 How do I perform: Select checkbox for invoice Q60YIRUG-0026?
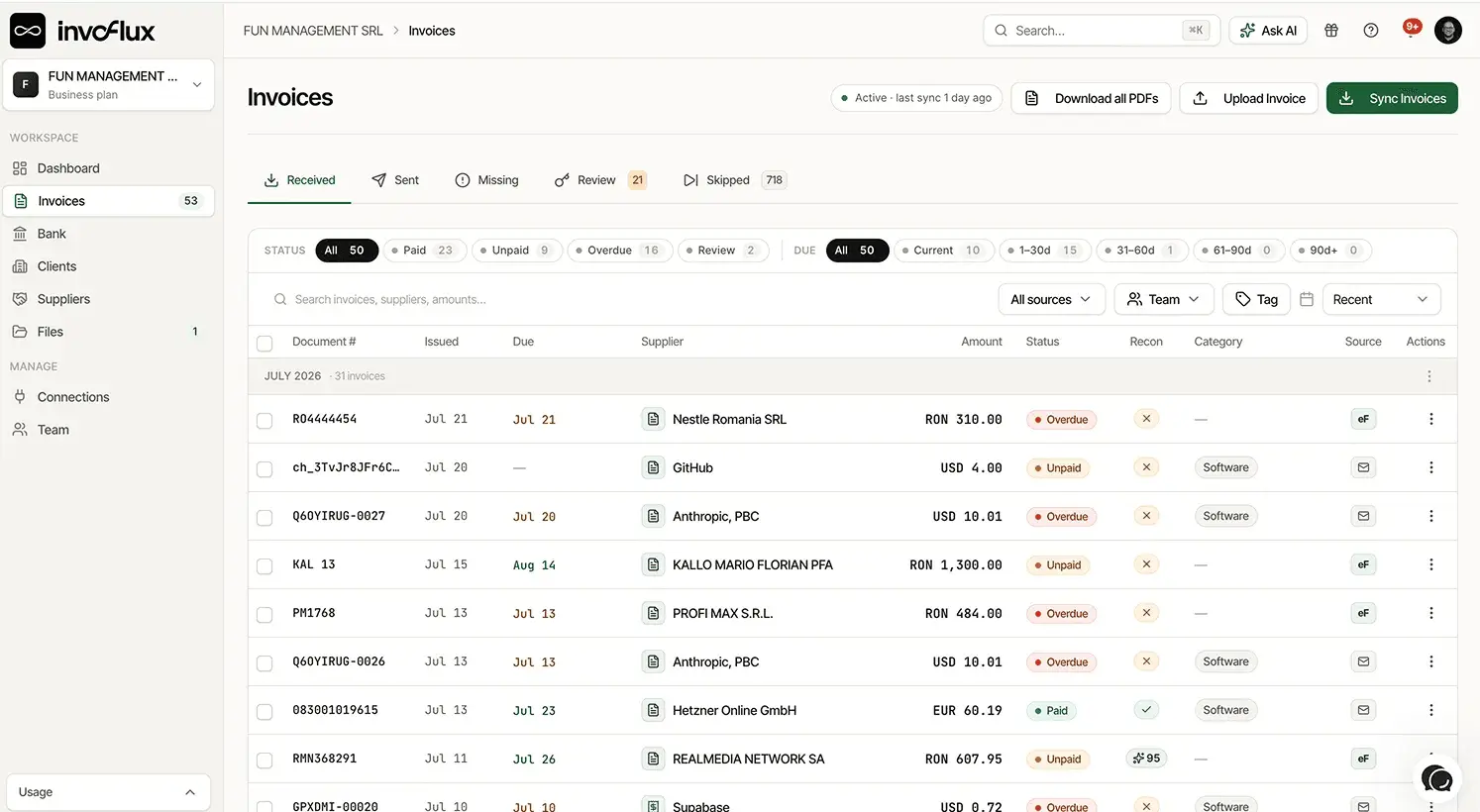click(264, 663)
